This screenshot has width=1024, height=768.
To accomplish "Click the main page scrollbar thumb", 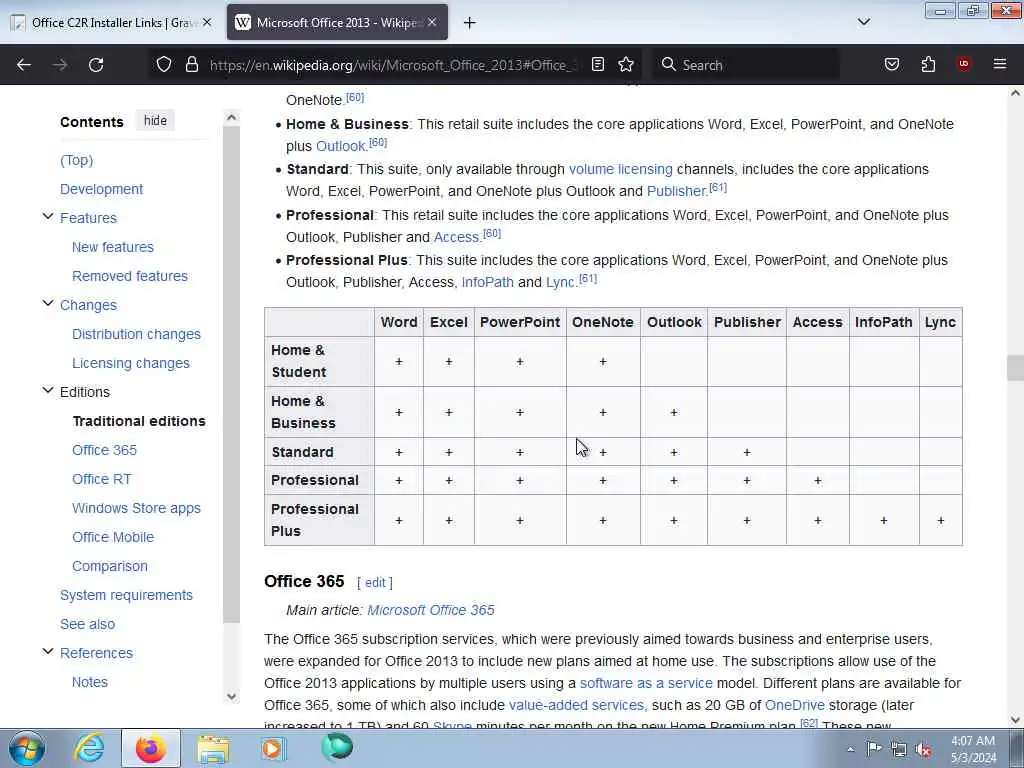I will point(1015,368).
